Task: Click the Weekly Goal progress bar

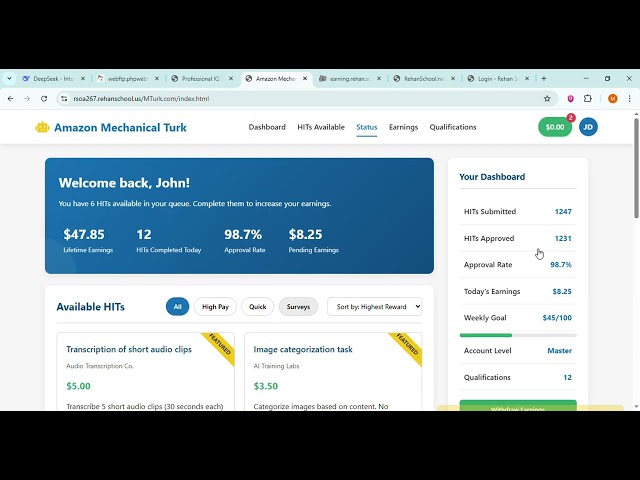Action: coord(518,335)
